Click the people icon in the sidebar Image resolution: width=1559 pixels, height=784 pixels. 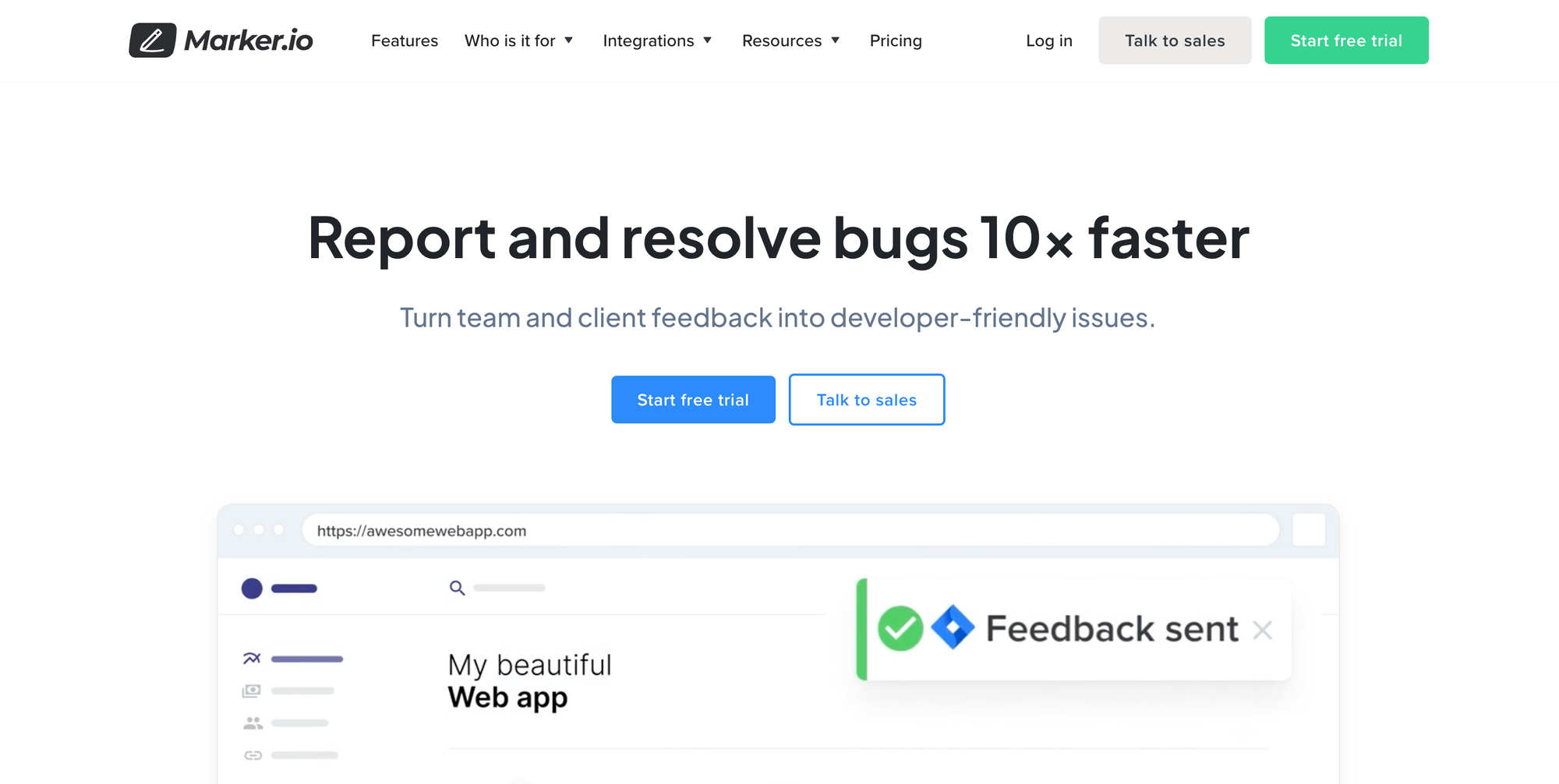tap(251, 722)
